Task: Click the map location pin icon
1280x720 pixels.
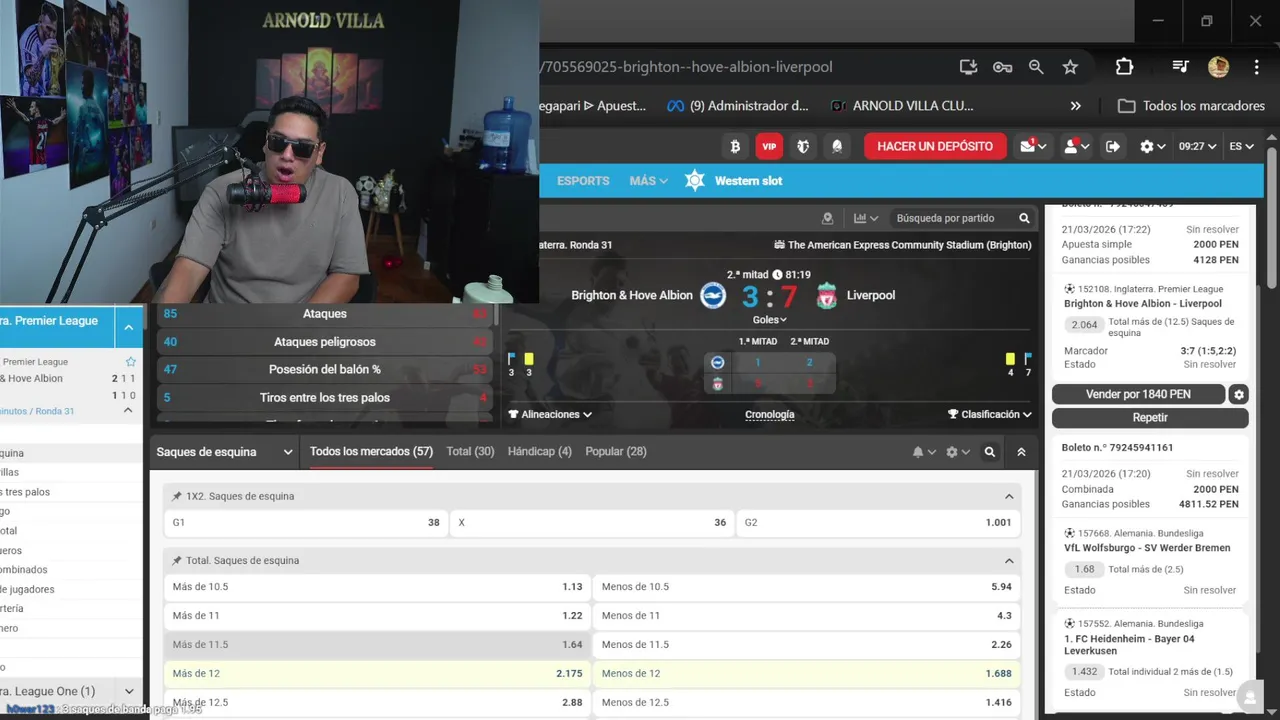Action: pos(827,218)
